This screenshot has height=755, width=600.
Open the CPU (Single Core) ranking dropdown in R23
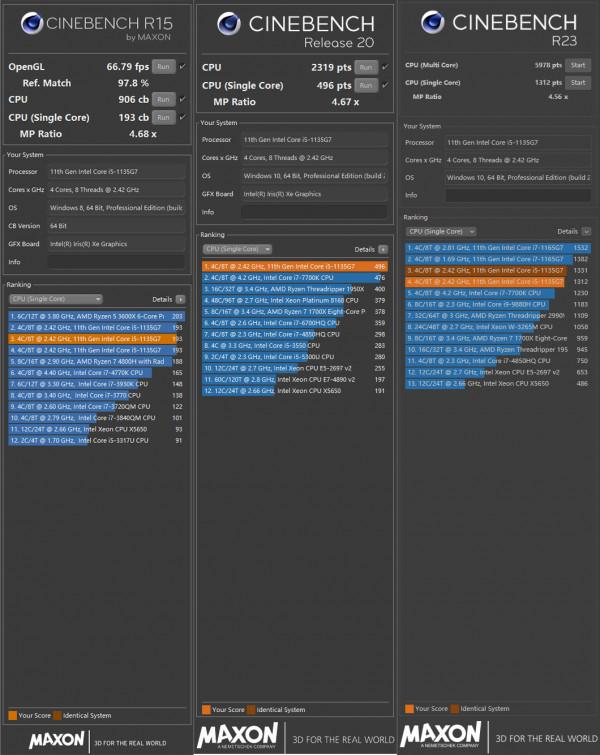click(x=441, y=232)
